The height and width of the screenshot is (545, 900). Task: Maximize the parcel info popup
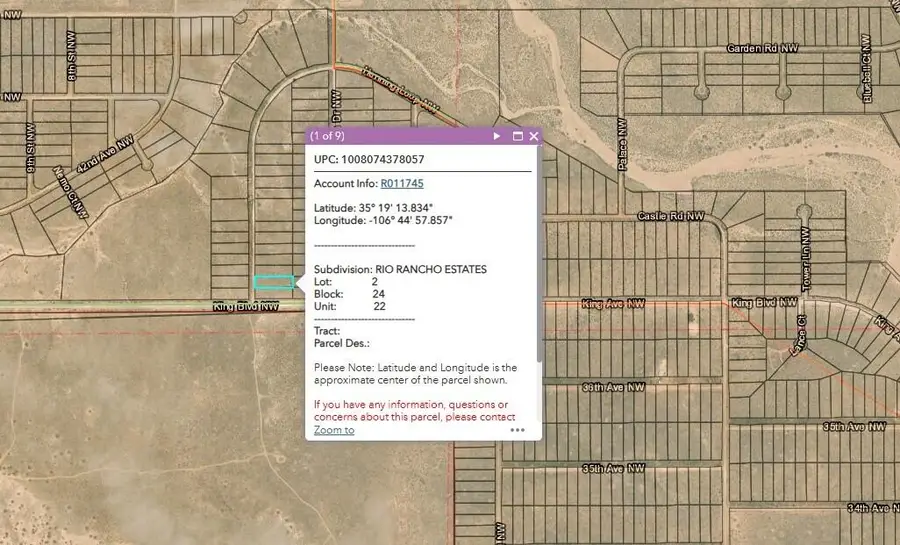517,136
